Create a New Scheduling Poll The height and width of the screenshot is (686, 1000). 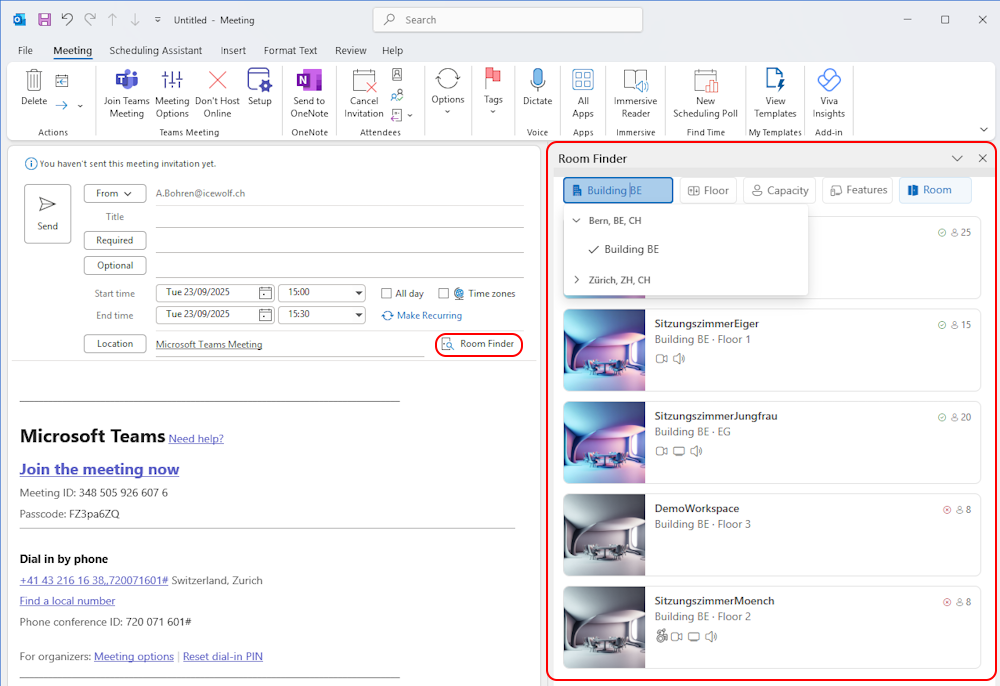(x=705, y=94)
